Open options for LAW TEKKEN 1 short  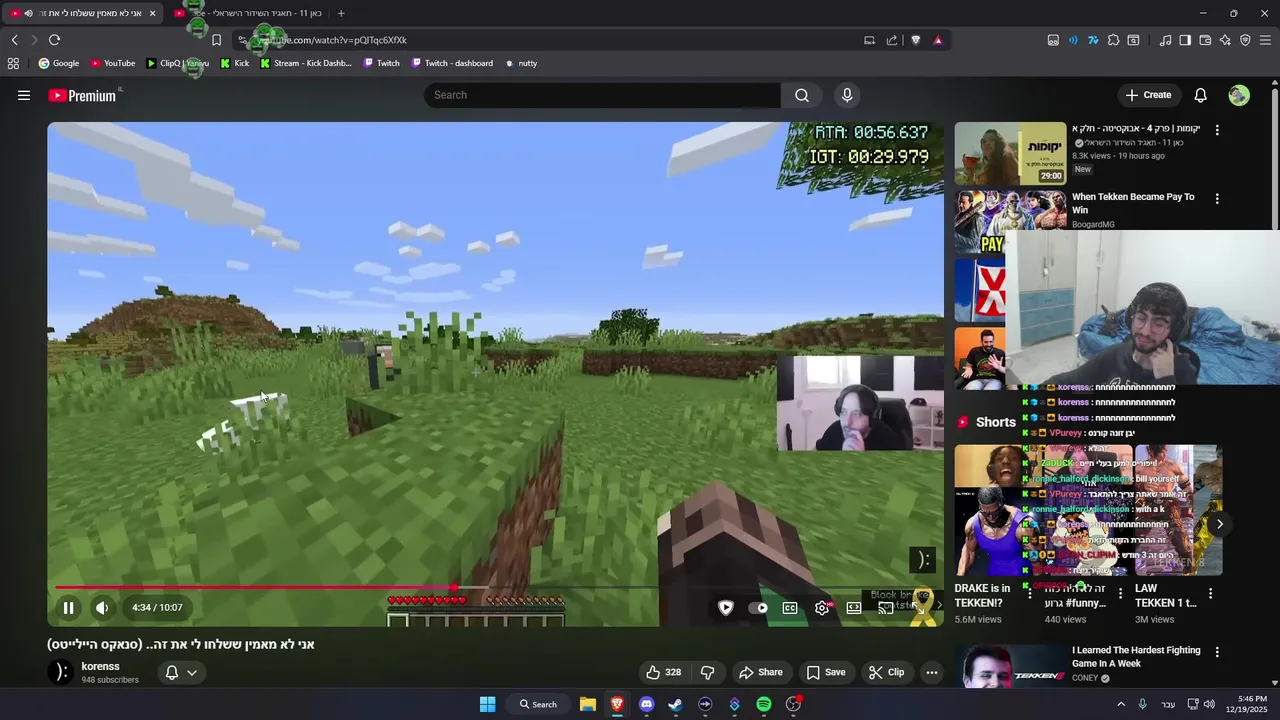pos(1211,594)
